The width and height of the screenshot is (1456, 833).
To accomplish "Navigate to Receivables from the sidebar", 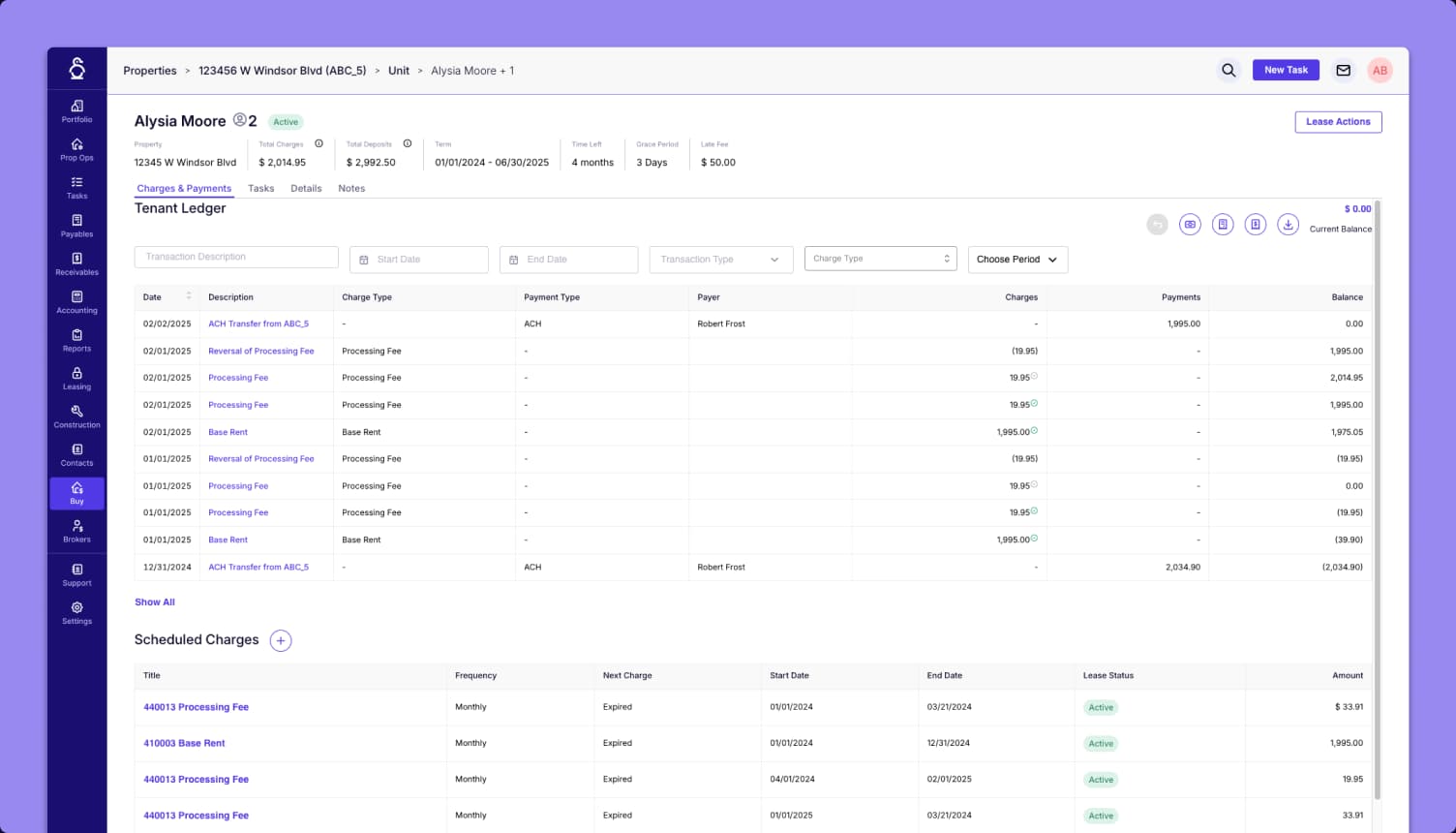I will [76, 263].
